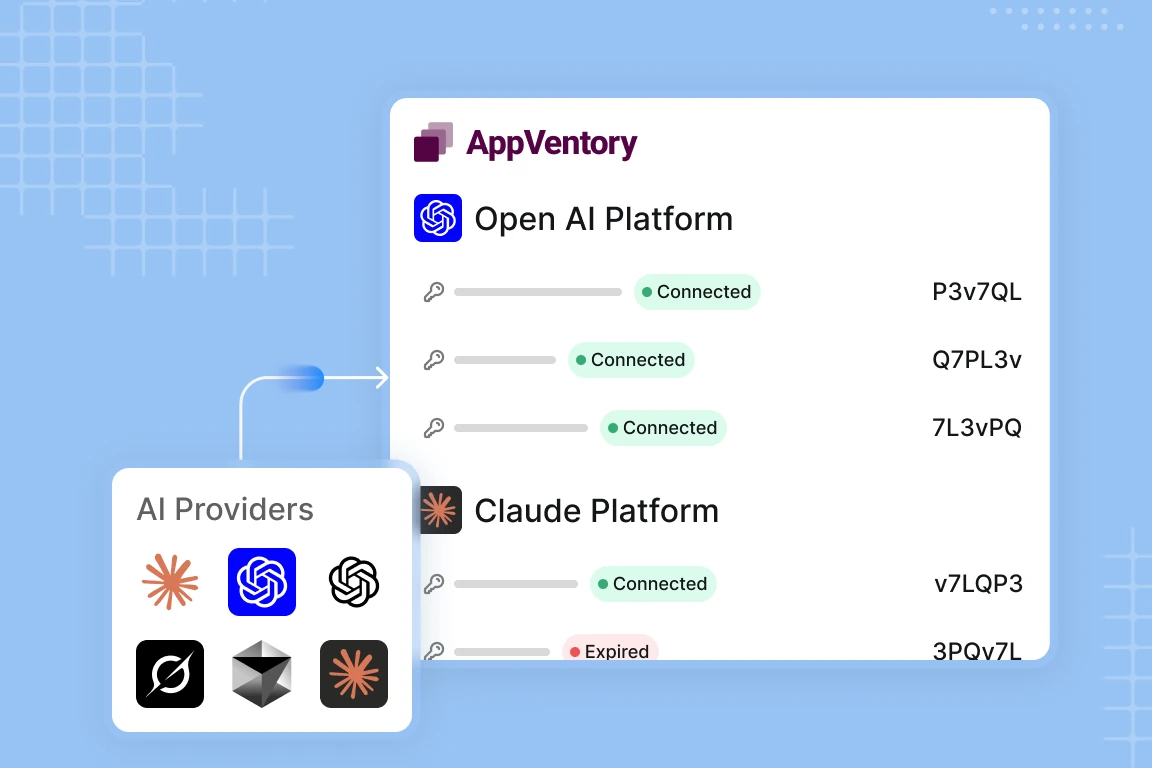Click the key icon in the v7LQP3 row
1152x768 pixels.
point(433,584)
